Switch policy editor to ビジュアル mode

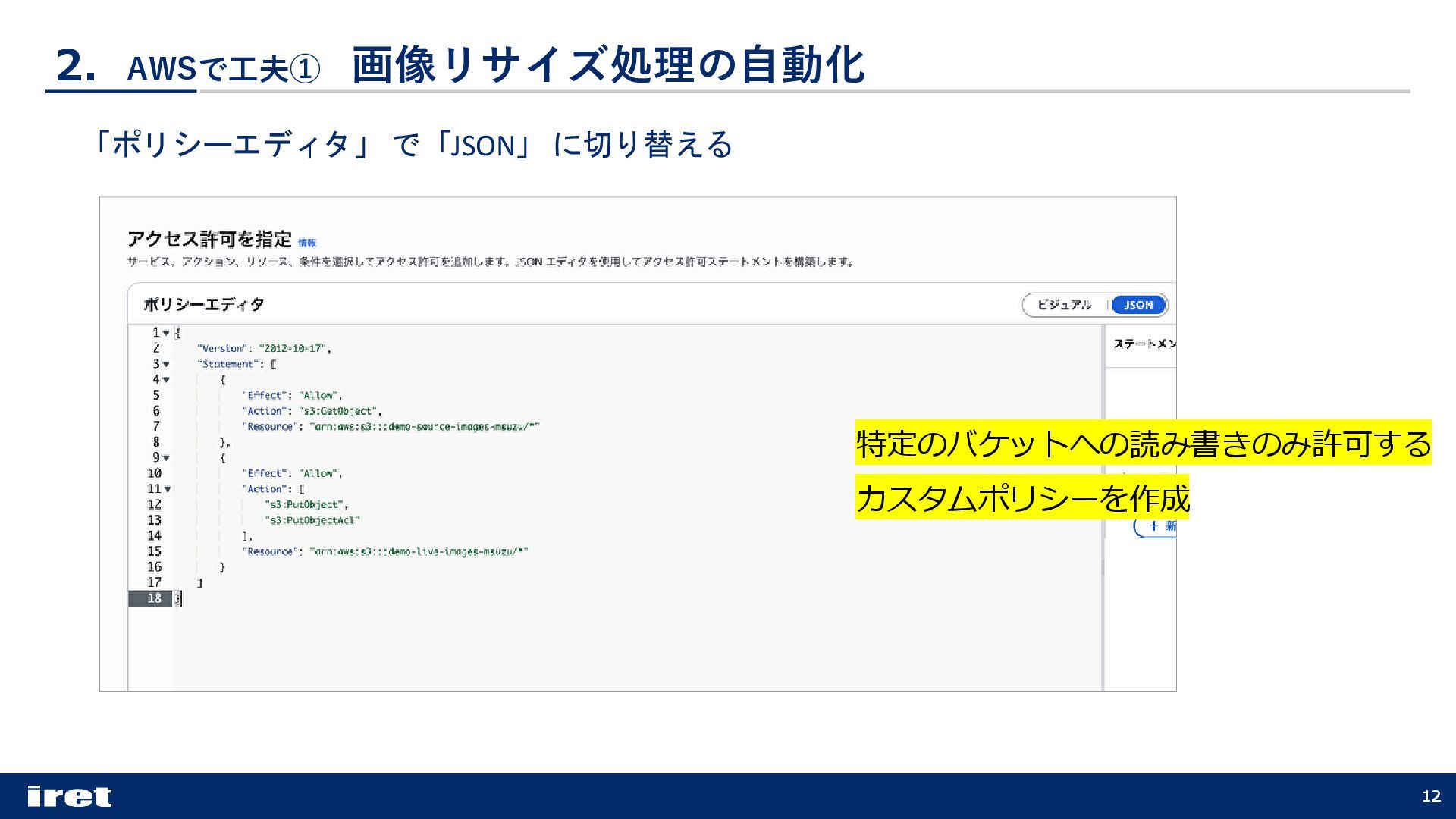pyautogui.click(x=1064, y=305)
